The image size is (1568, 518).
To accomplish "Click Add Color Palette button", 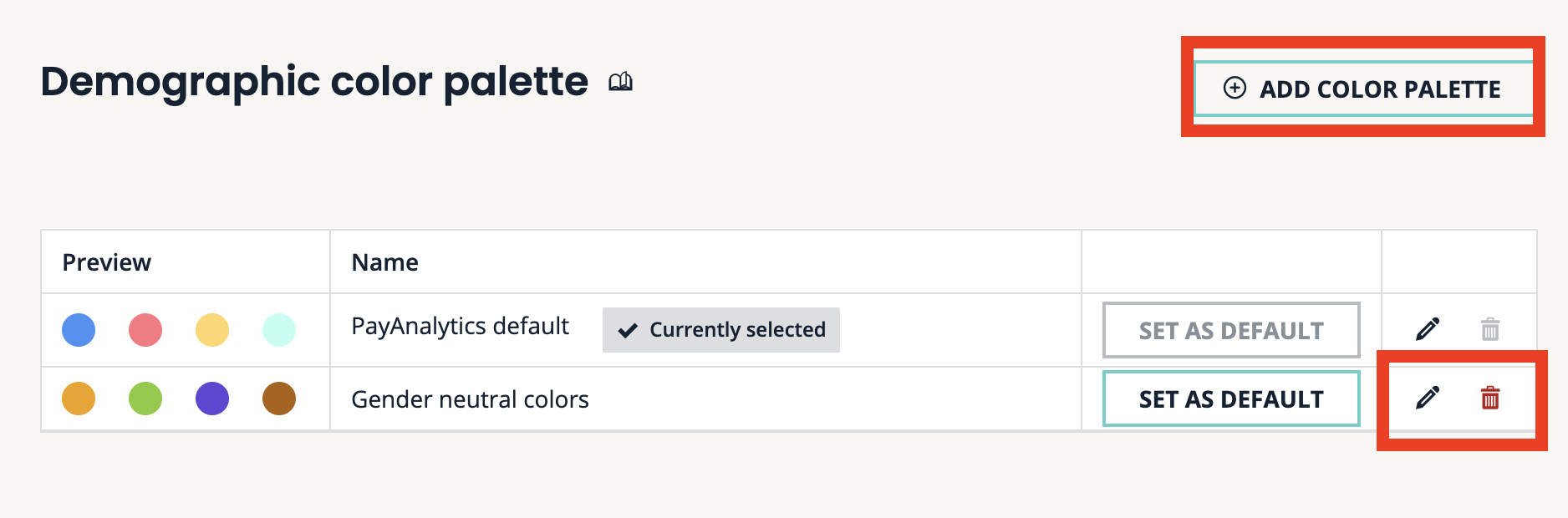I will tap(1363, 89).
